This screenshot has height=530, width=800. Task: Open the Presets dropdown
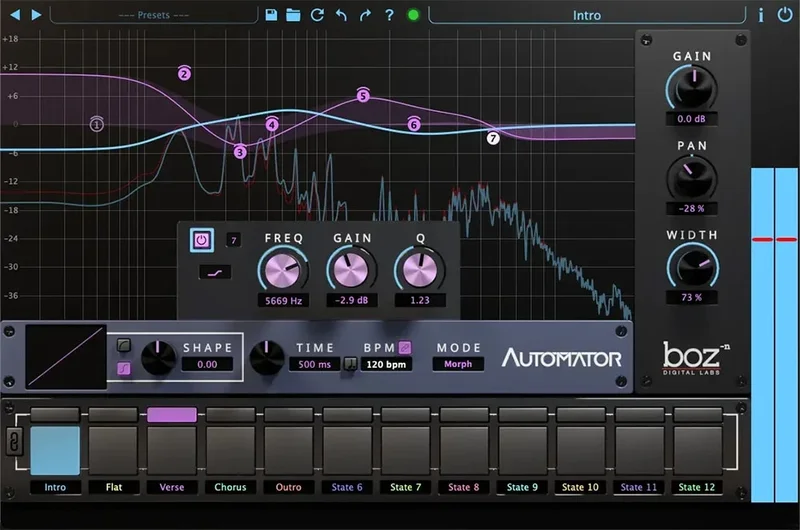click(154, 15)
